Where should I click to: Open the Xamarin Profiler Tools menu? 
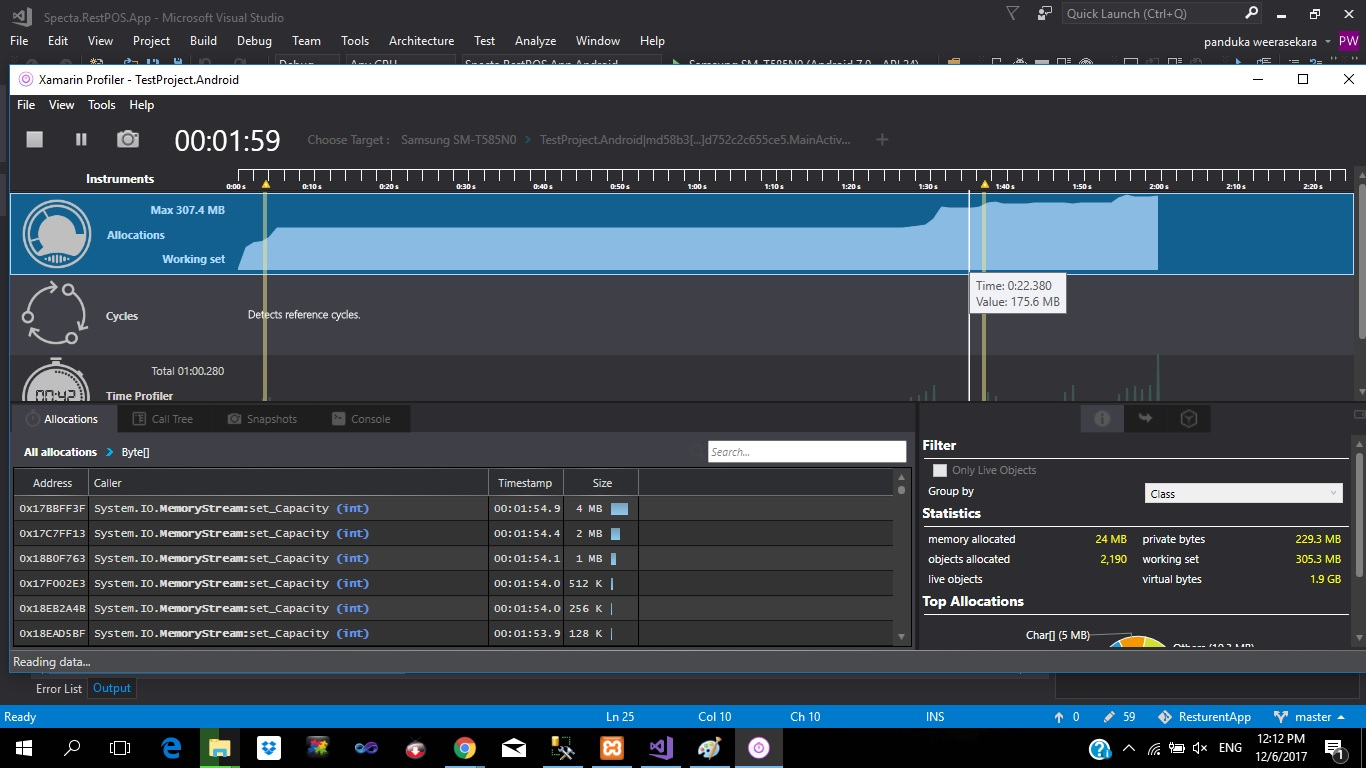[x=102, y=105]
